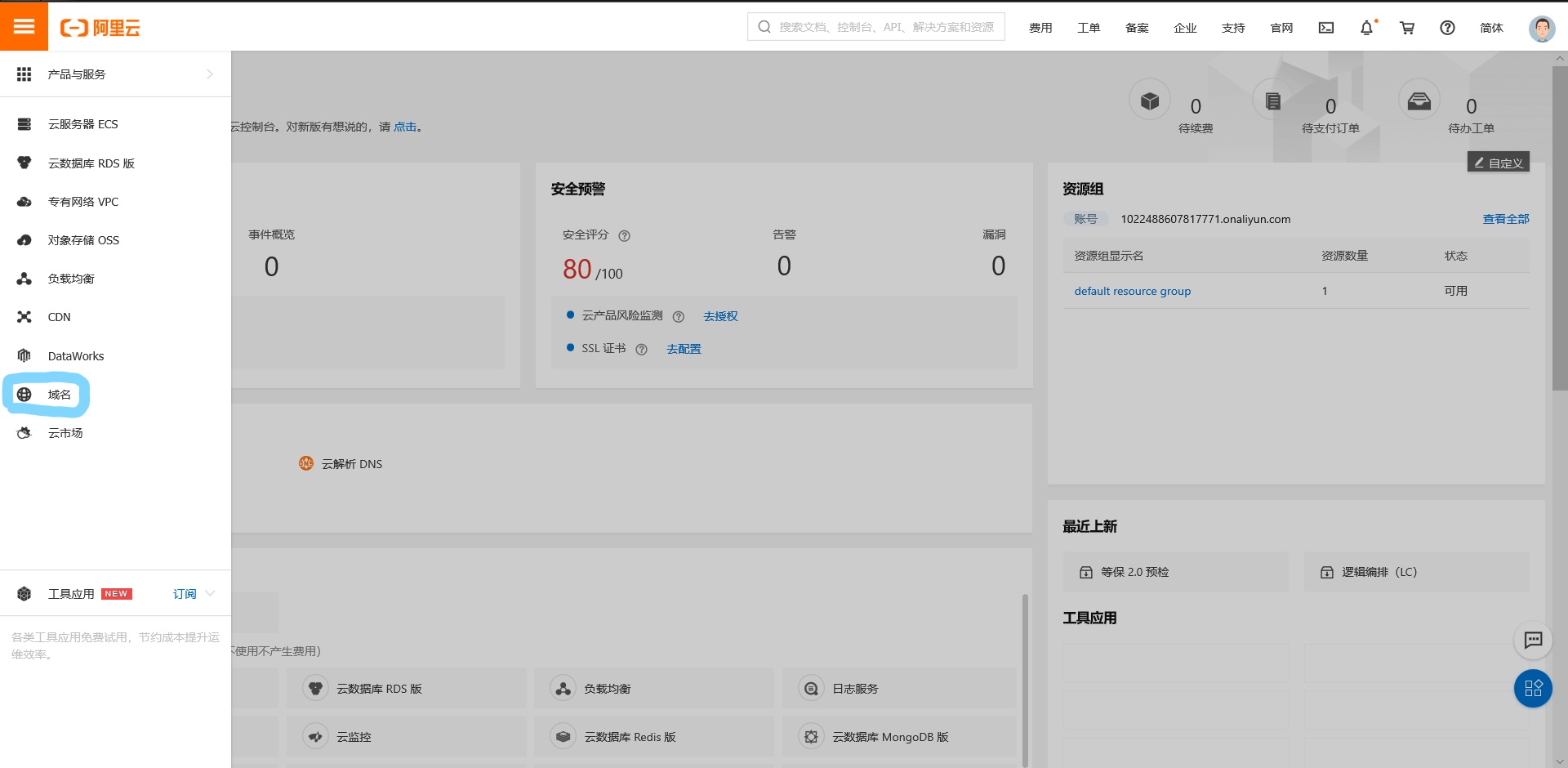Click the 去授权 link
Image resolution: width=1568 pixels, height=768 pixels.
pyautogui.click(x=720, y=316)
